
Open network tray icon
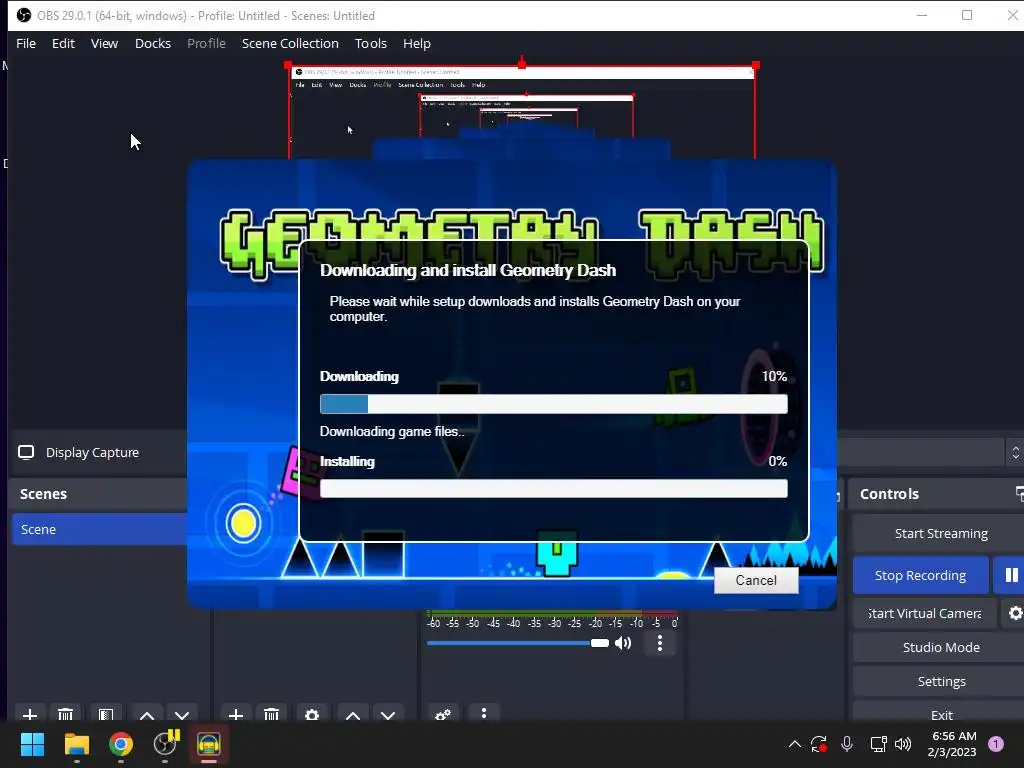click(878, 744)
